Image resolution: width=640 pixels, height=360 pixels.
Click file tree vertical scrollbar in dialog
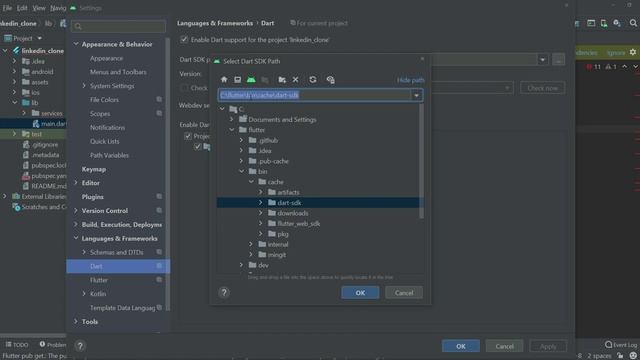tap(421, 161)
